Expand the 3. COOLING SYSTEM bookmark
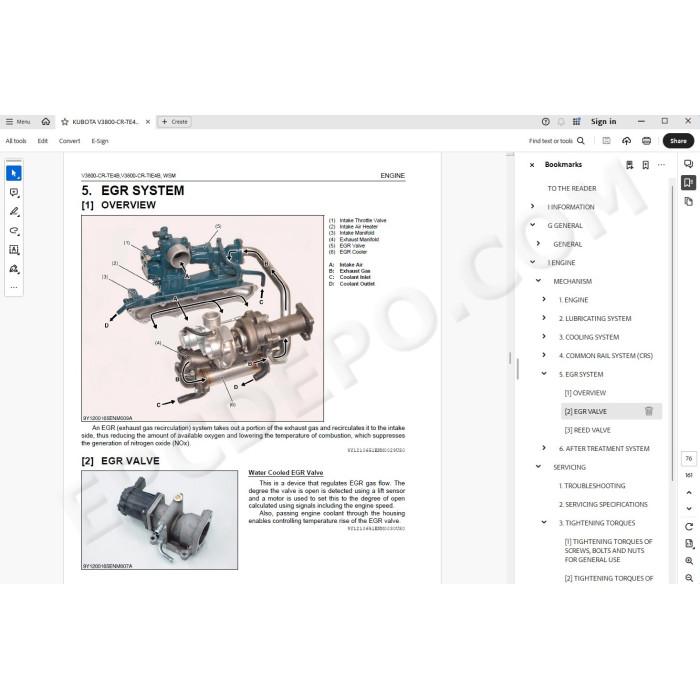The image size is (700, 700). pyautogui.click(x=544, y=337)
